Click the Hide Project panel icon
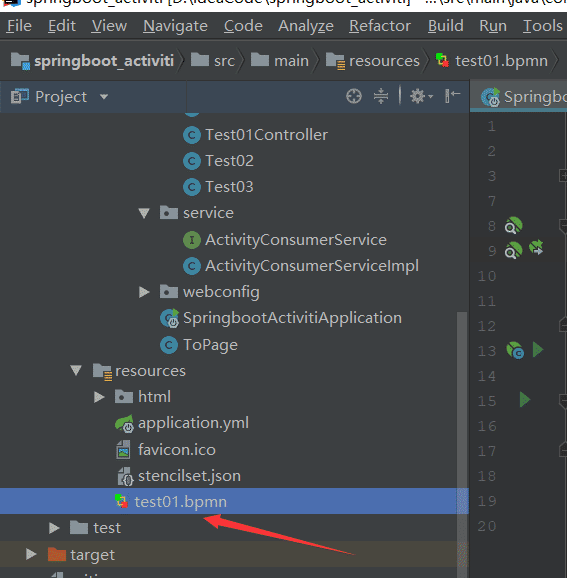 point(452,96)
